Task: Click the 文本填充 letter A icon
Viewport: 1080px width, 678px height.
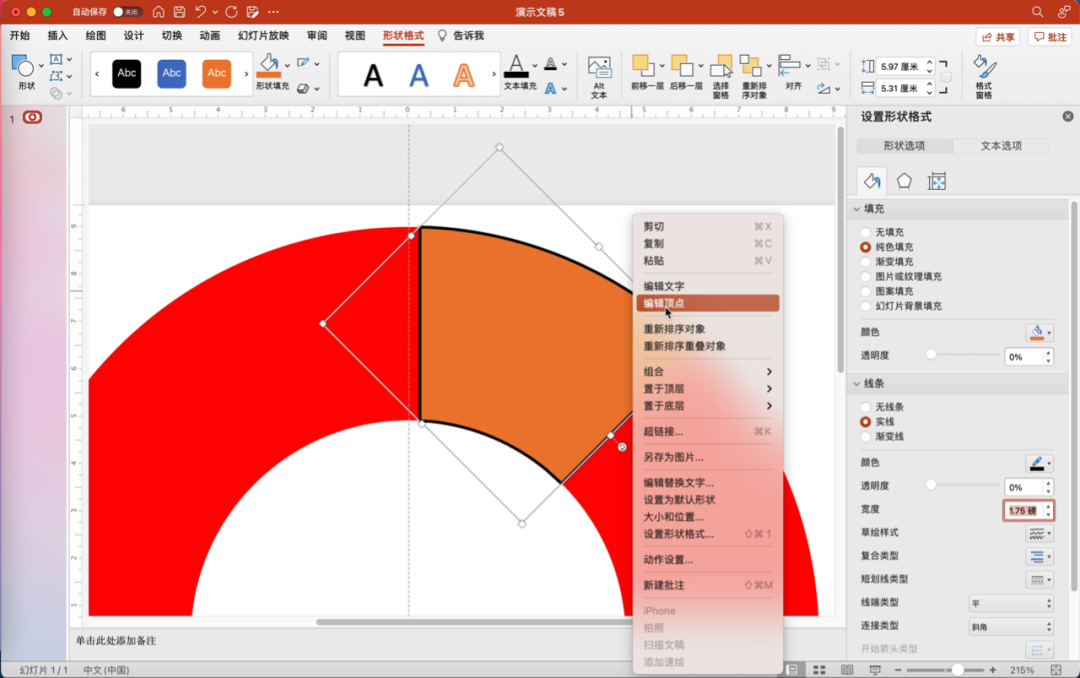Action: [517, 66]
